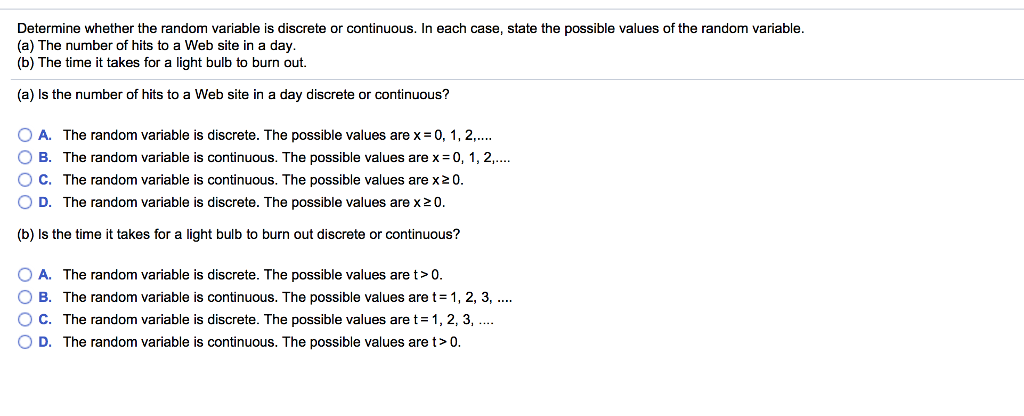The image size is (1024, 416).
Task: Select radio option A for the light bulb question
Action: pyautogui.click(x=25, y=274)
